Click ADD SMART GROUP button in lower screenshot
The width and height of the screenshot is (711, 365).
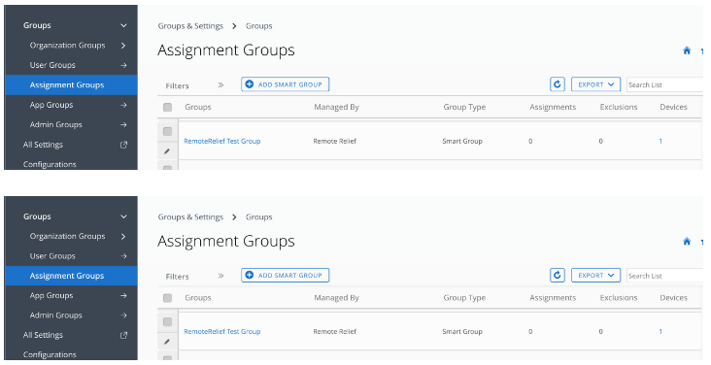pyautogui.click(x=285, y=275)
